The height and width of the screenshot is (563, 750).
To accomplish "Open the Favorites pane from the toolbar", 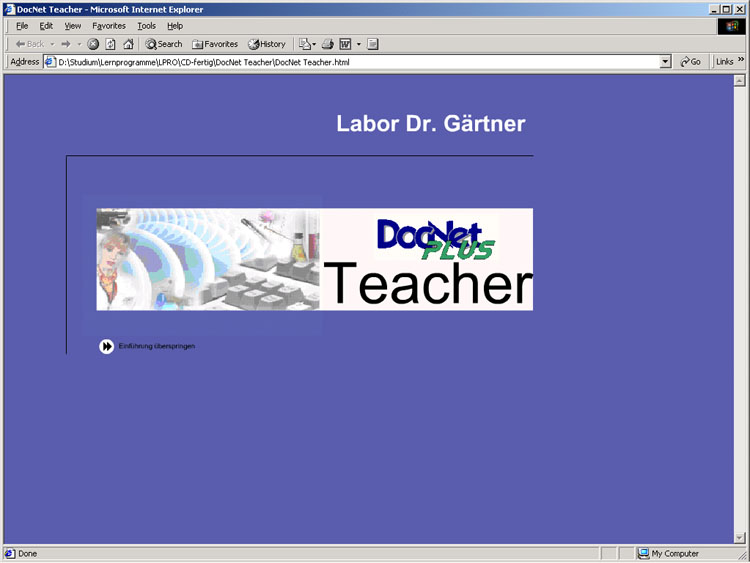I will 215,44.
